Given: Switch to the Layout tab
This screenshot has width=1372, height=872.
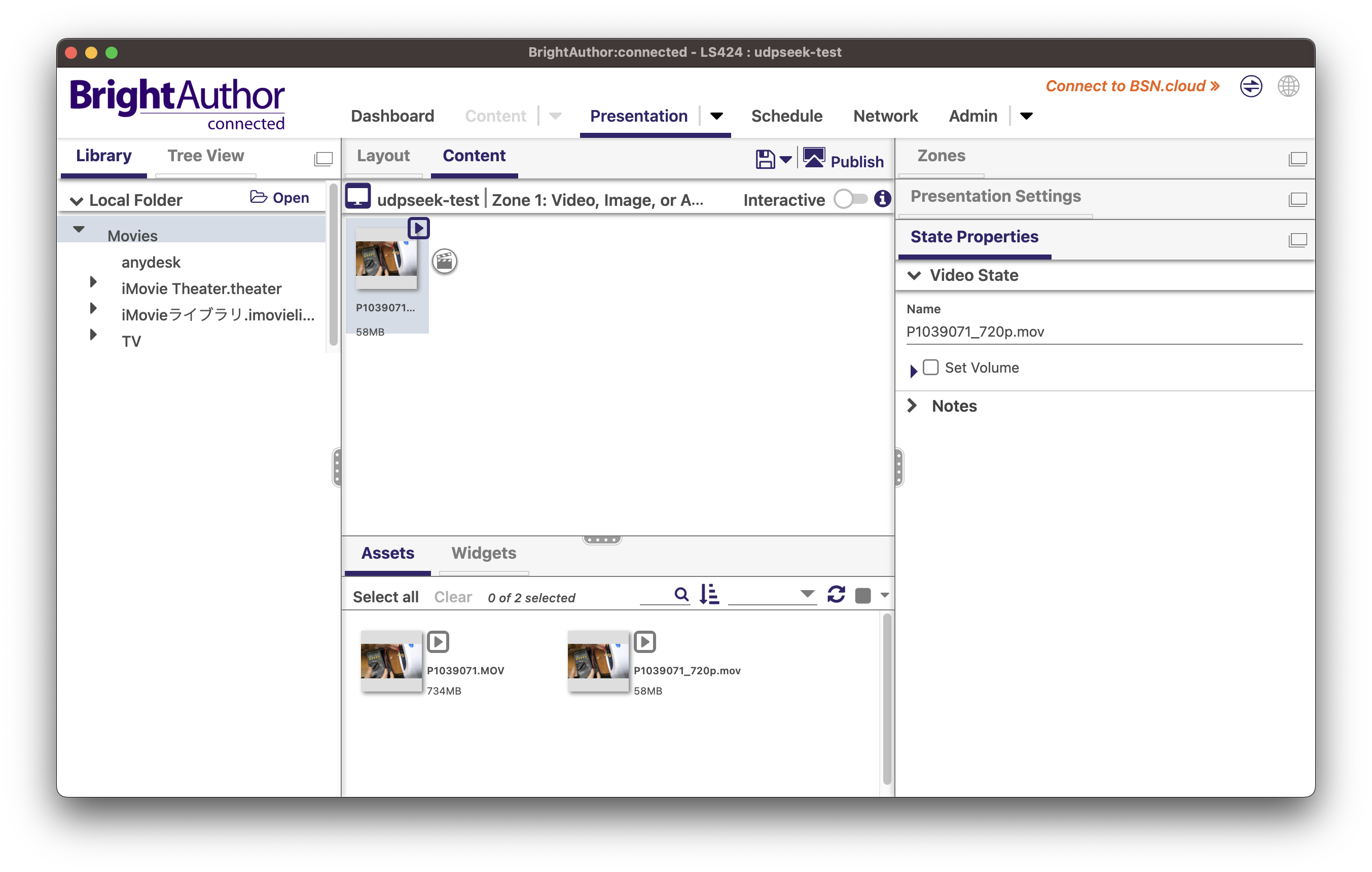Looking at the screenshot, I should (x=383, y=156).
